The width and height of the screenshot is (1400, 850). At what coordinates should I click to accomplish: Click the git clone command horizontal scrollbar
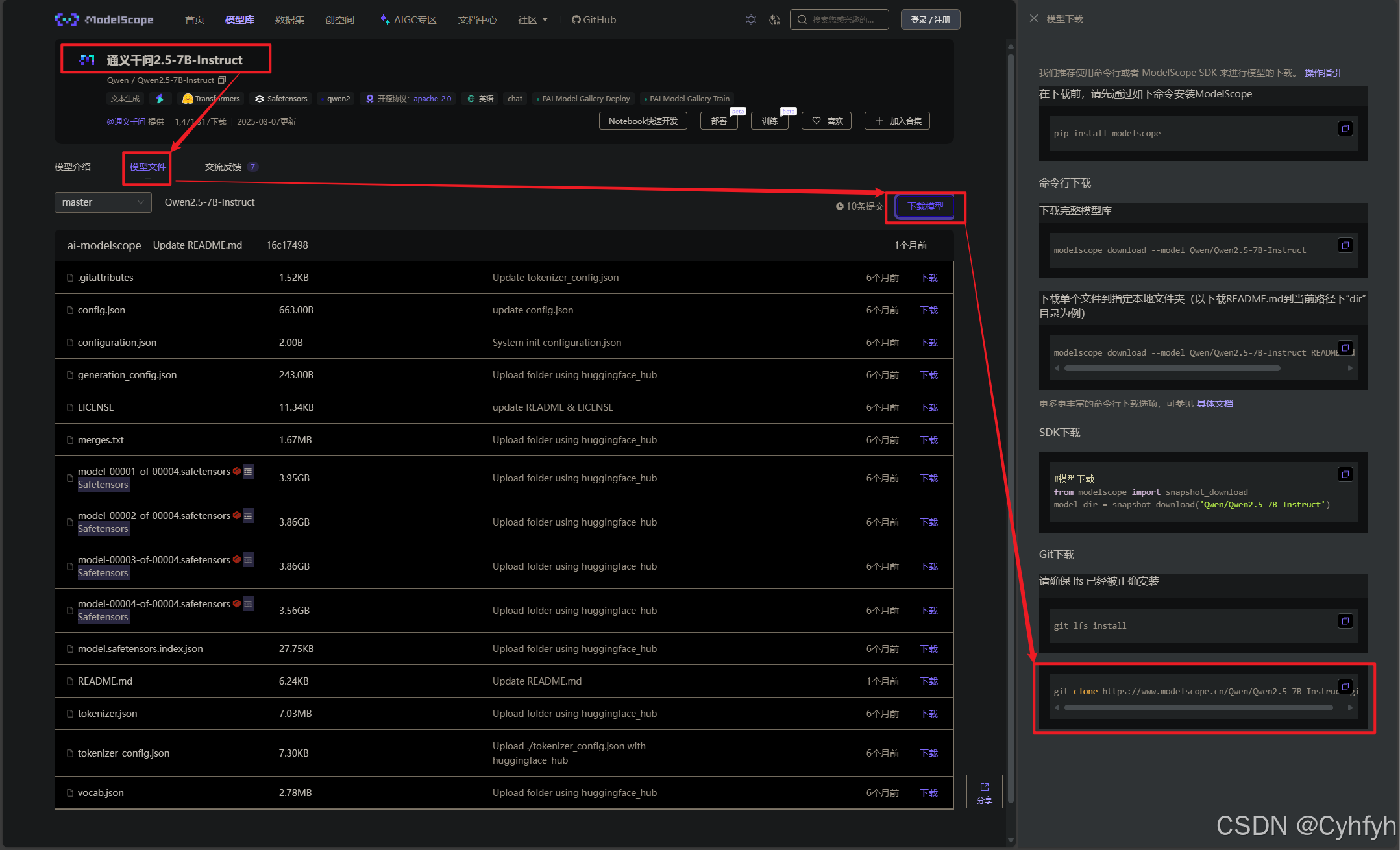1198,708
